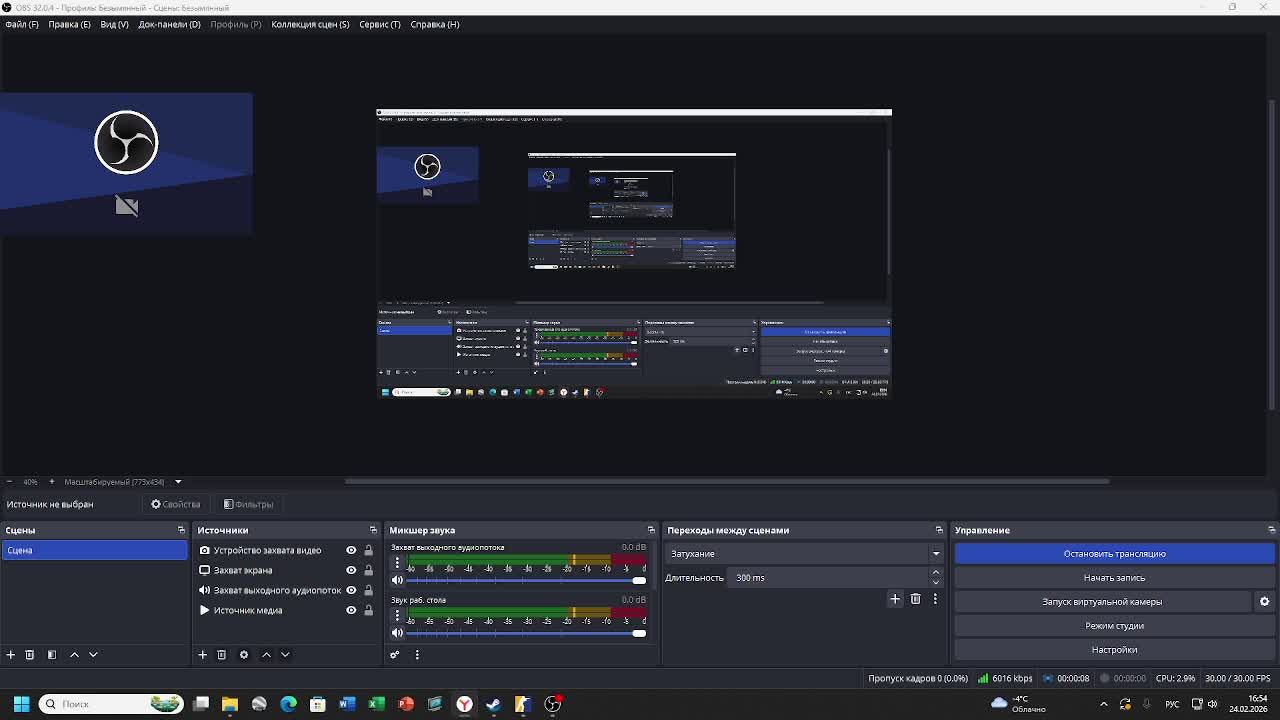Open the Сервис menu
The height and width of the screenshot is (720, 1280).
tap(379, 24)
